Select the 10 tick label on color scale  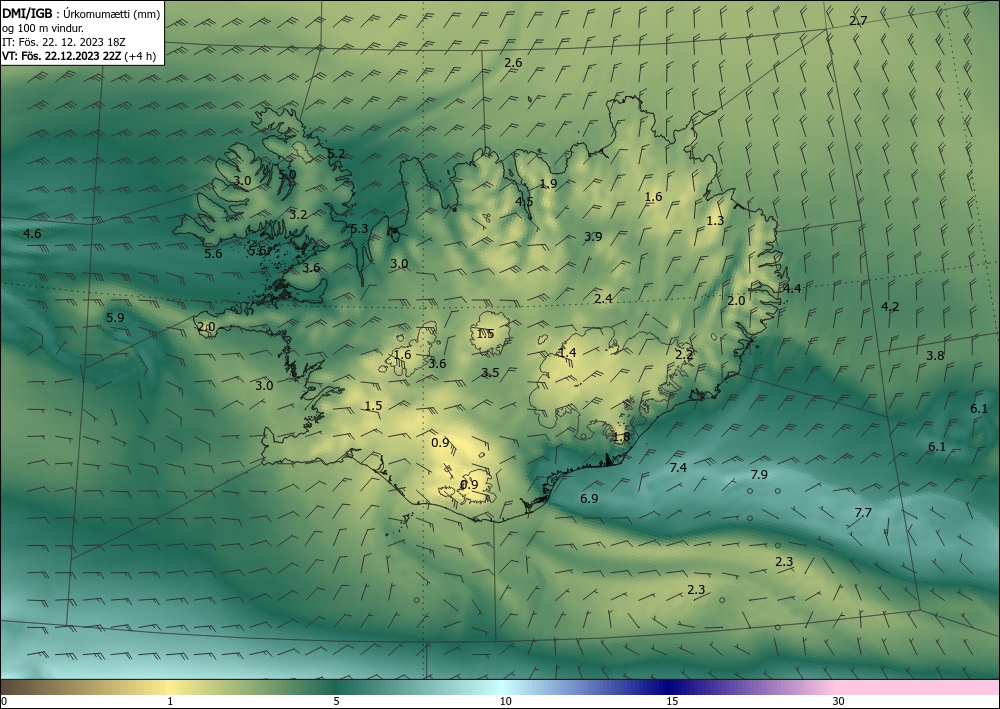[x=505, y=701]
